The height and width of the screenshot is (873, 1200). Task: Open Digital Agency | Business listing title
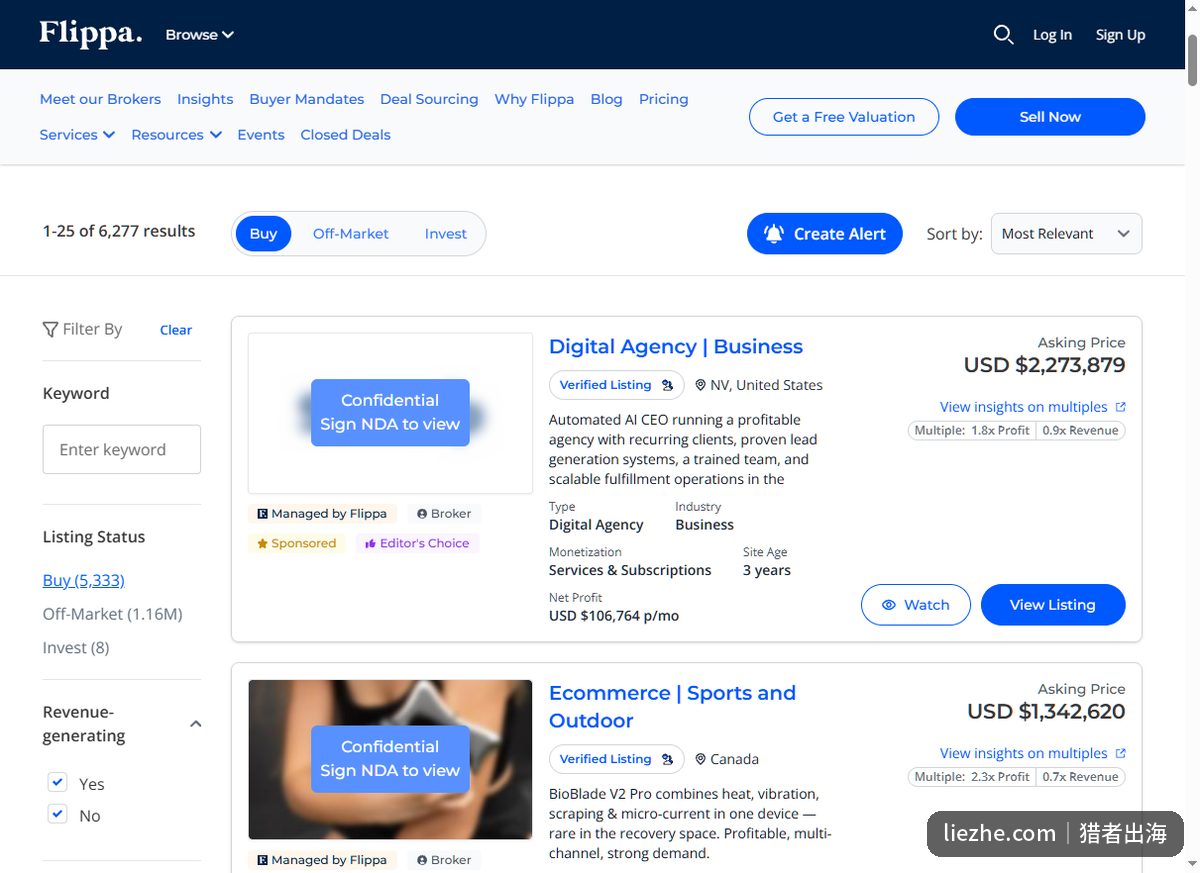pos(676,347)
